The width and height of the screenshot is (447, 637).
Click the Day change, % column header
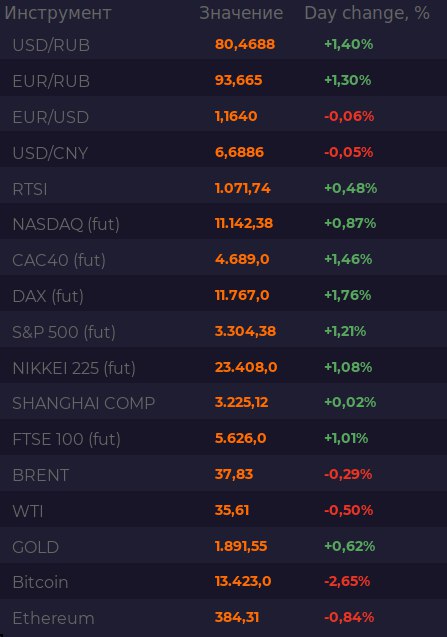pyautogui.click(x=367, y=13)
